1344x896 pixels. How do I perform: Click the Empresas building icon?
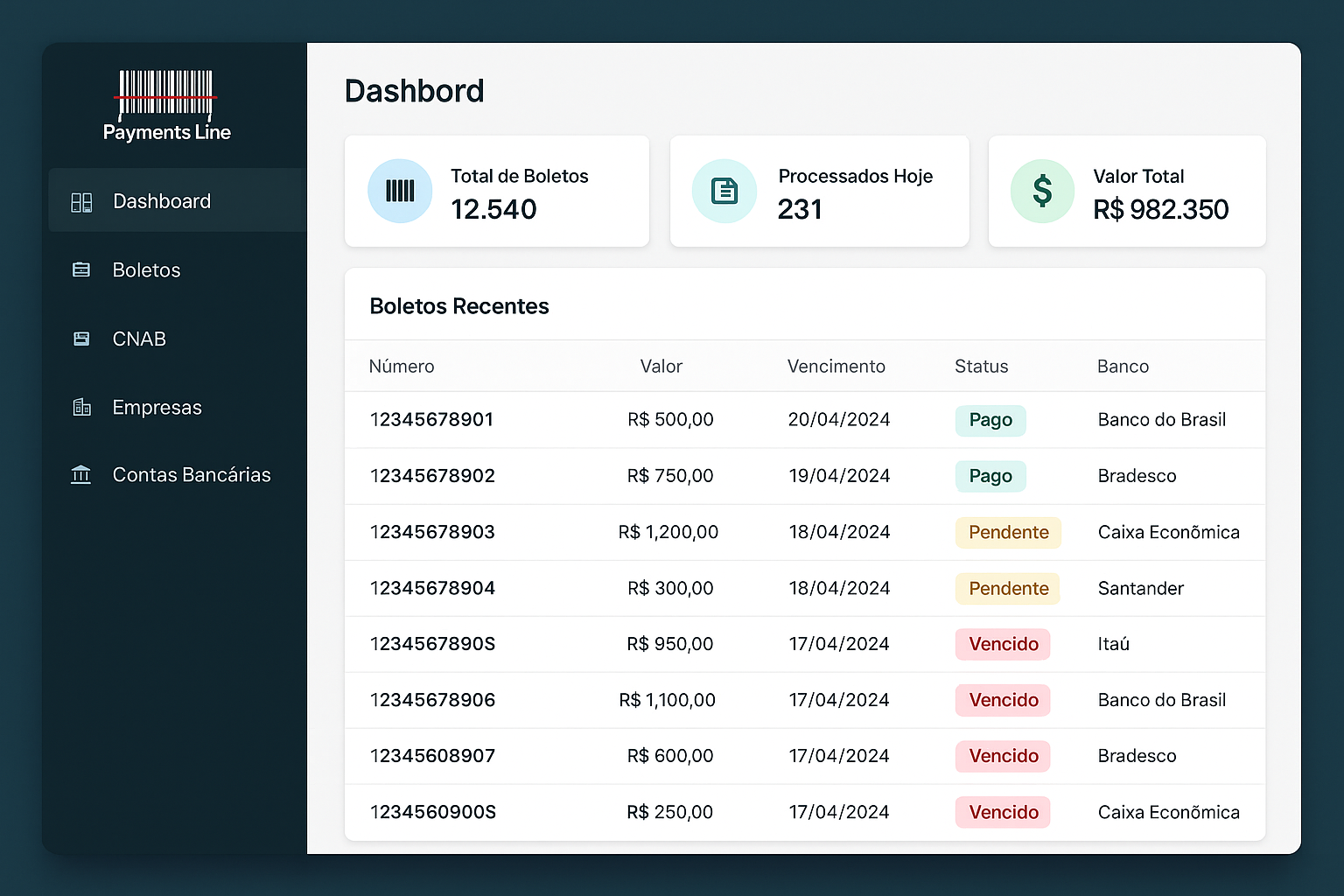click(x=81, y=407)
